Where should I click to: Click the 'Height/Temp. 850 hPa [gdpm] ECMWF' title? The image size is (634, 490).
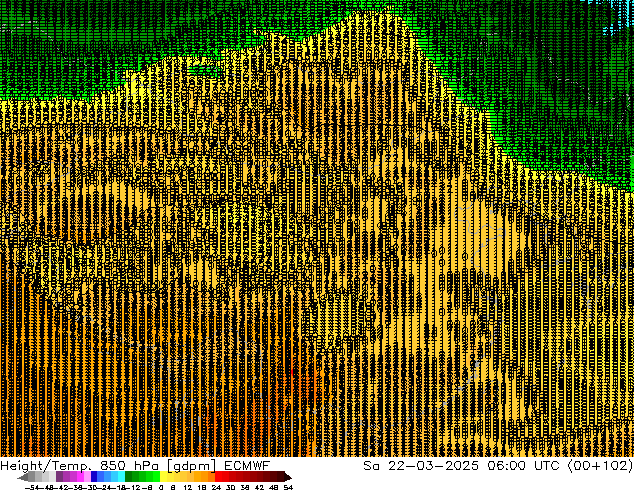(135, 466)
